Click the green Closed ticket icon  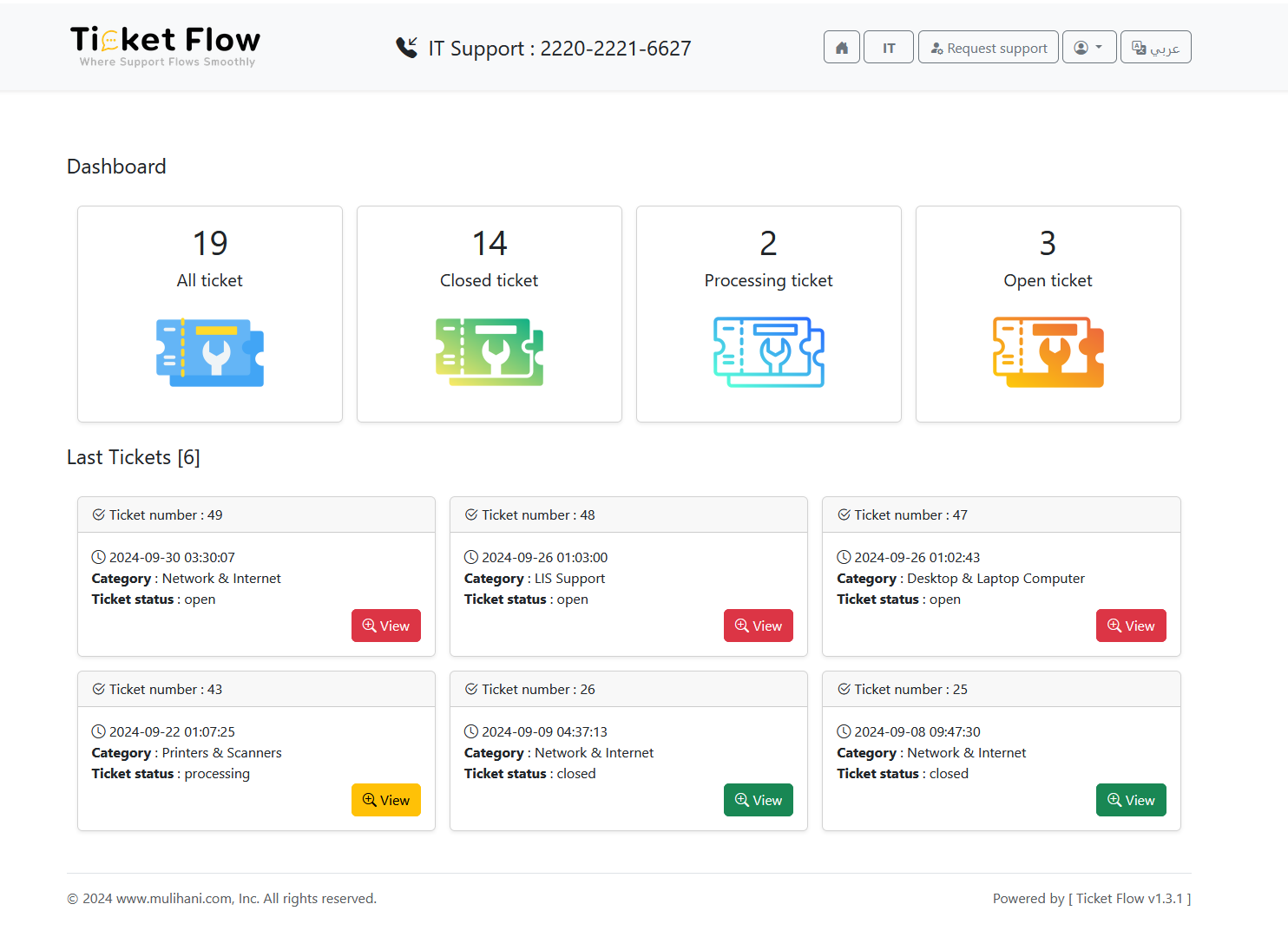pyautogui.click(x=490, y=352)
